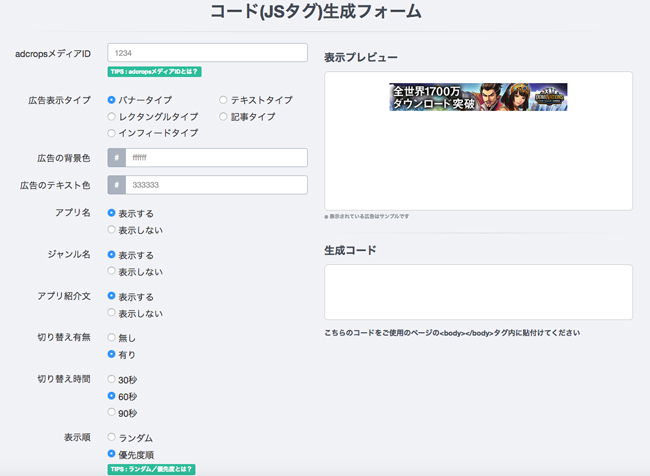
Task: Click the 広告表示タイプ label
Action: [x=59, y=100]
